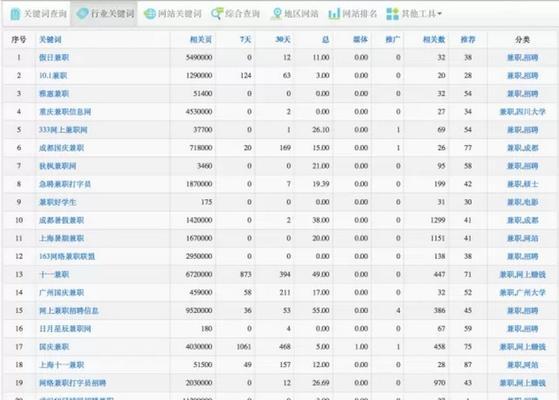Viewport: 559px width, 400px height.
Task: Go to the 地区网站 tab
Action: click(295, 14)
